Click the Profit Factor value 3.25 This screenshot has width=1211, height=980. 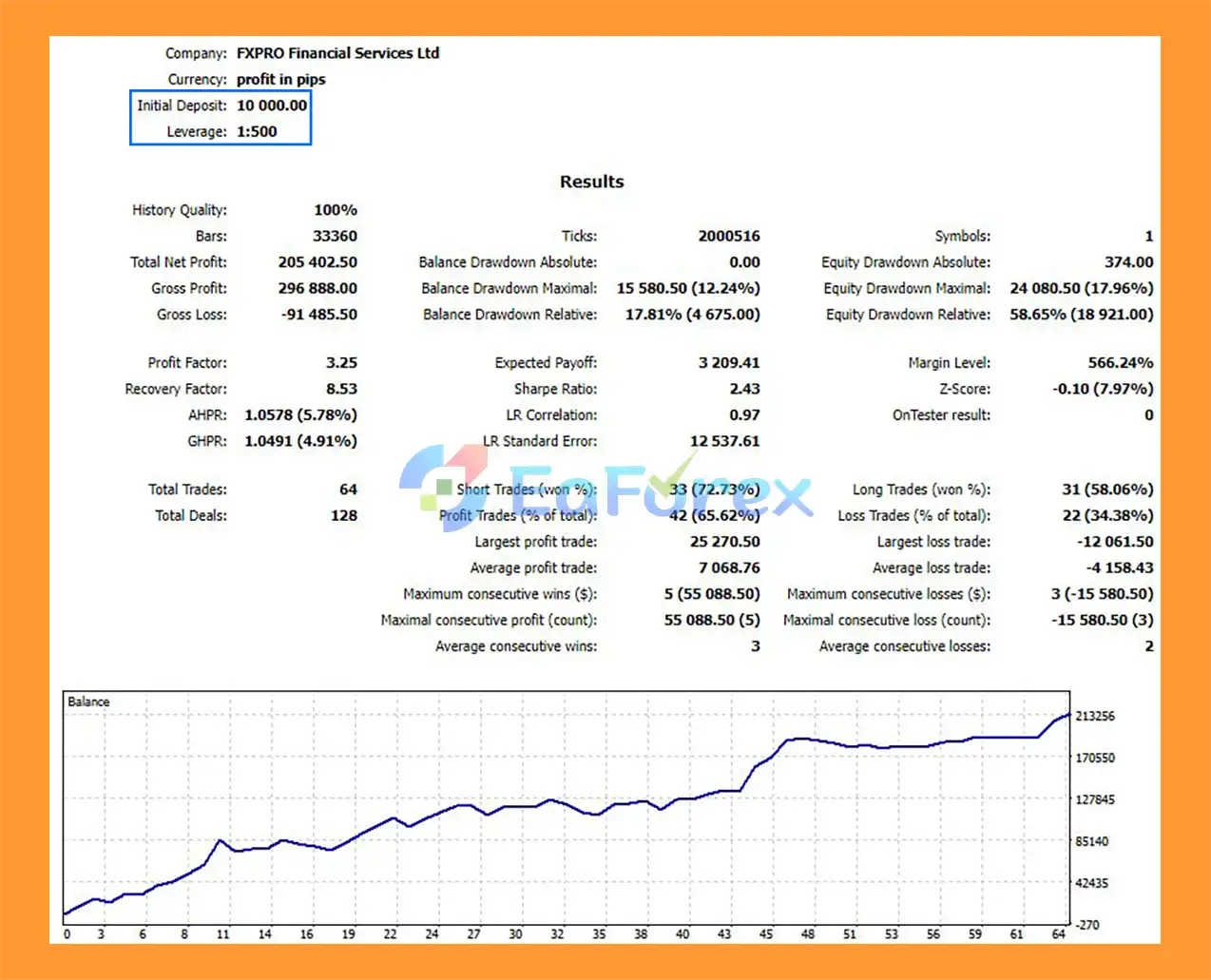click(341, 363)
